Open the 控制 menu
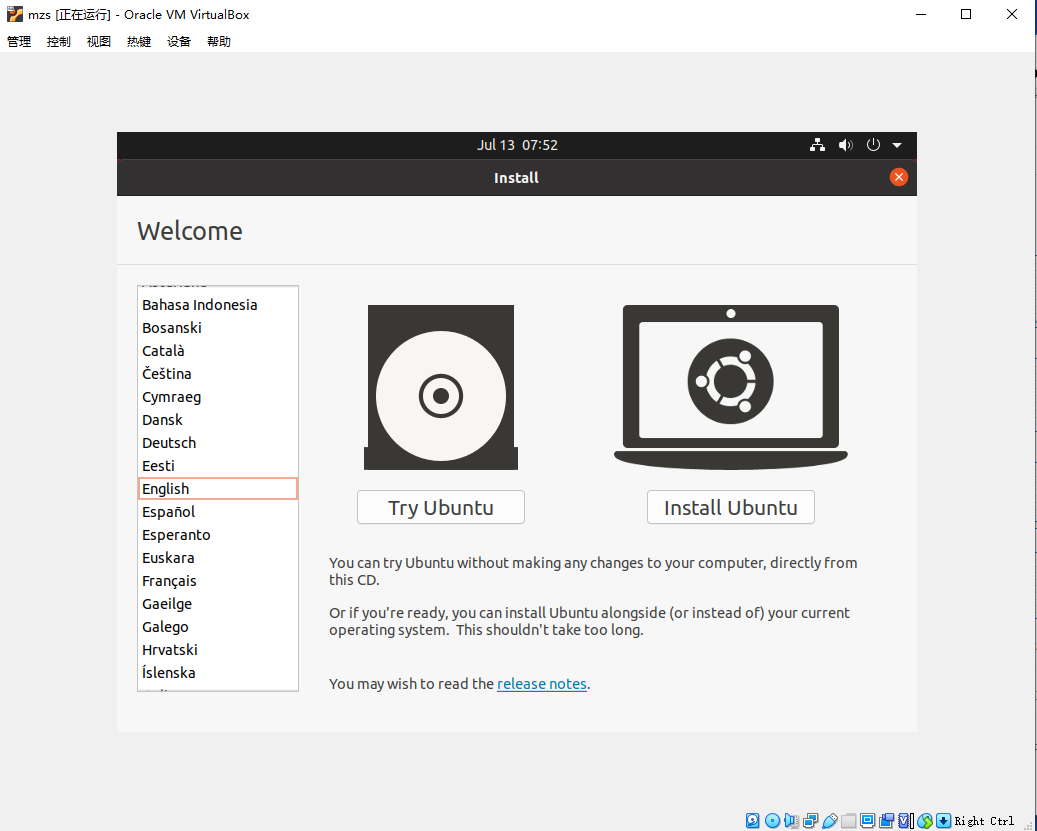The height and width of the screenshot is (831, 1037). click(x=59, y=42)
